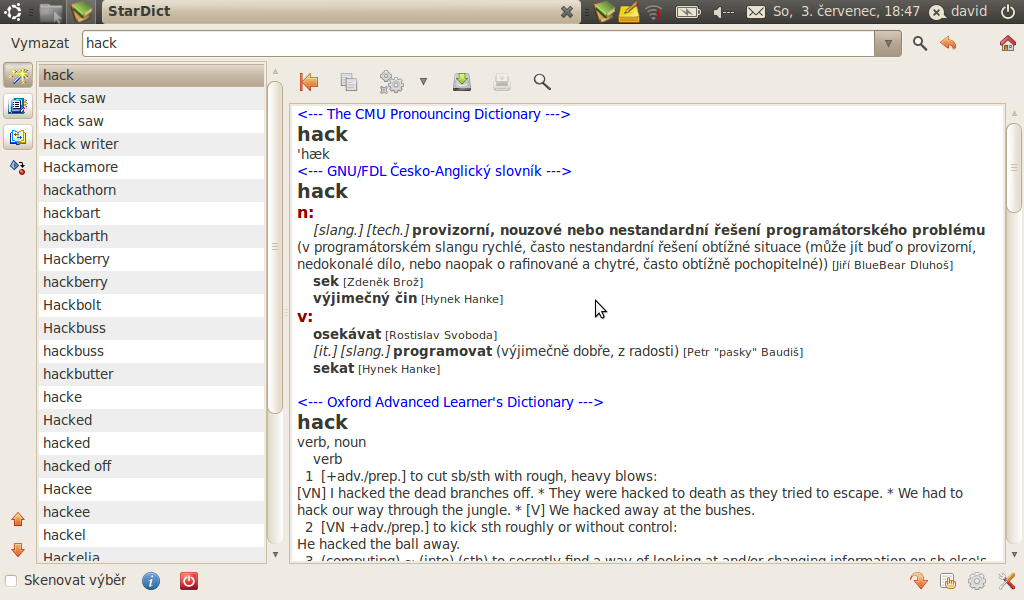The width and height of the screenshot is (1024, 600).
Task: Select "Hackamore" in word list
Action: tap(152, 167)
